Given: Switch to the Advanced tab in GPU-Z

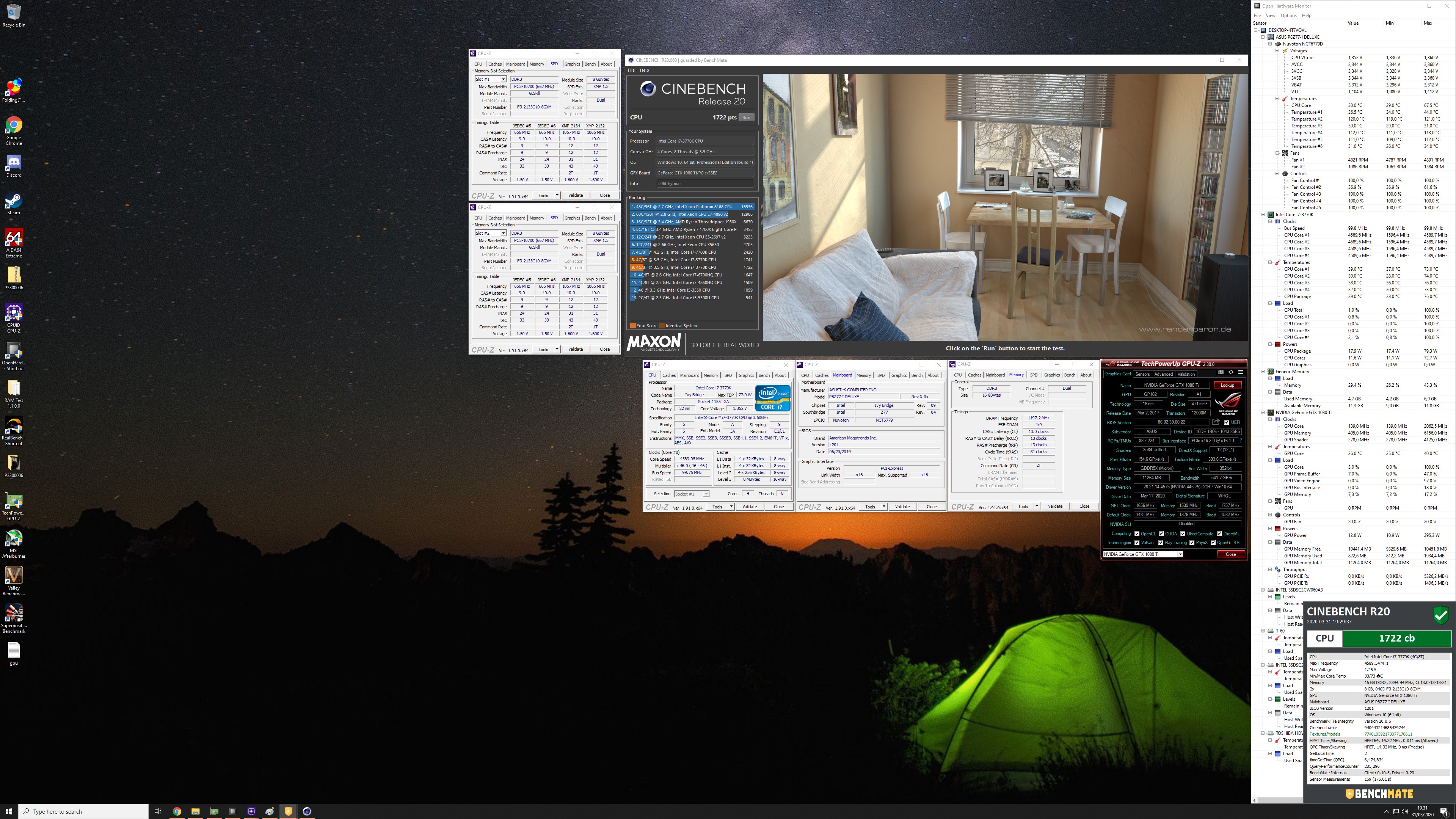Looking at the screenshot, I should (x=1163, y=374).
